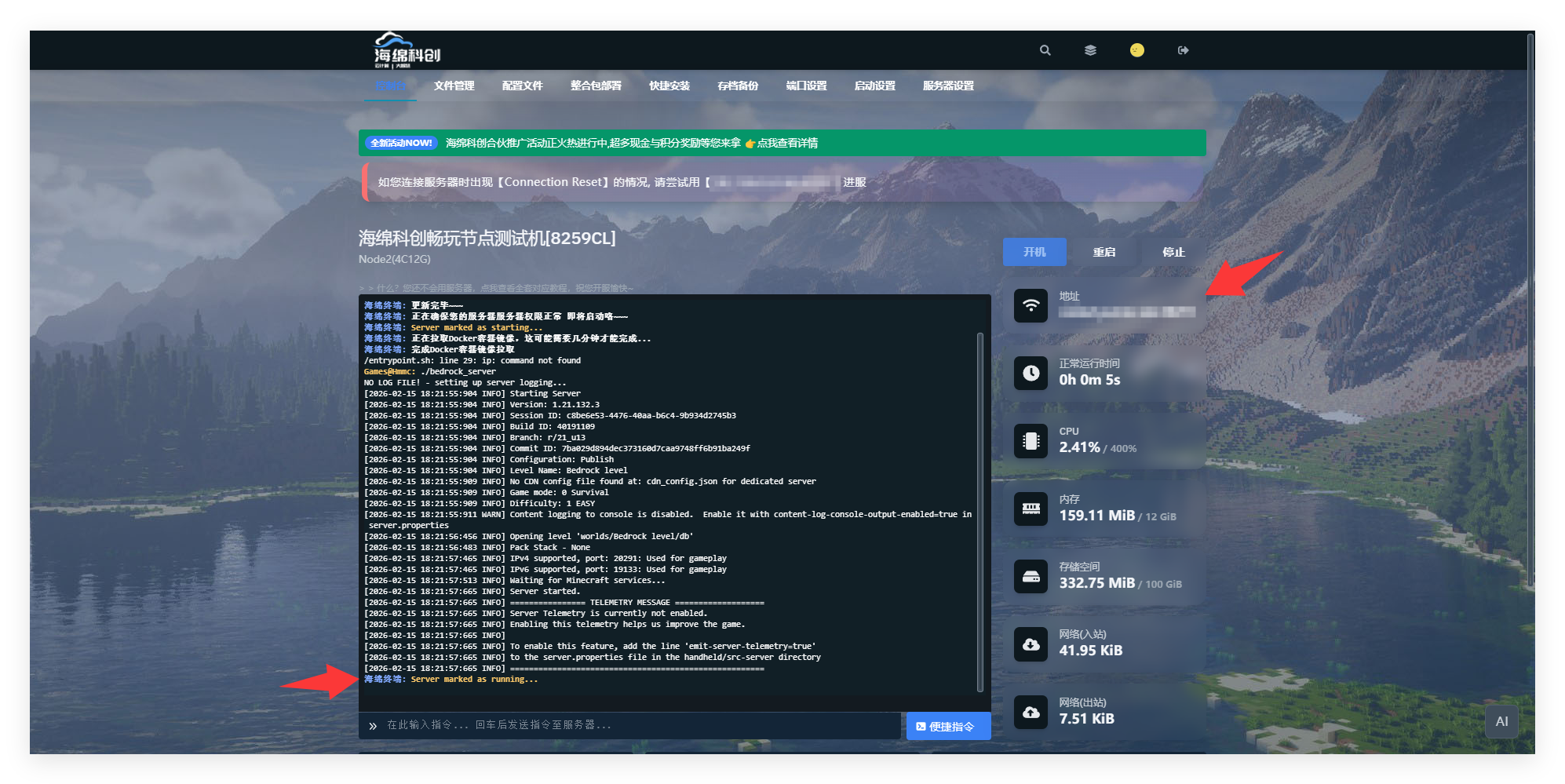Go to the 服务器设置 tab

point(947,86)
